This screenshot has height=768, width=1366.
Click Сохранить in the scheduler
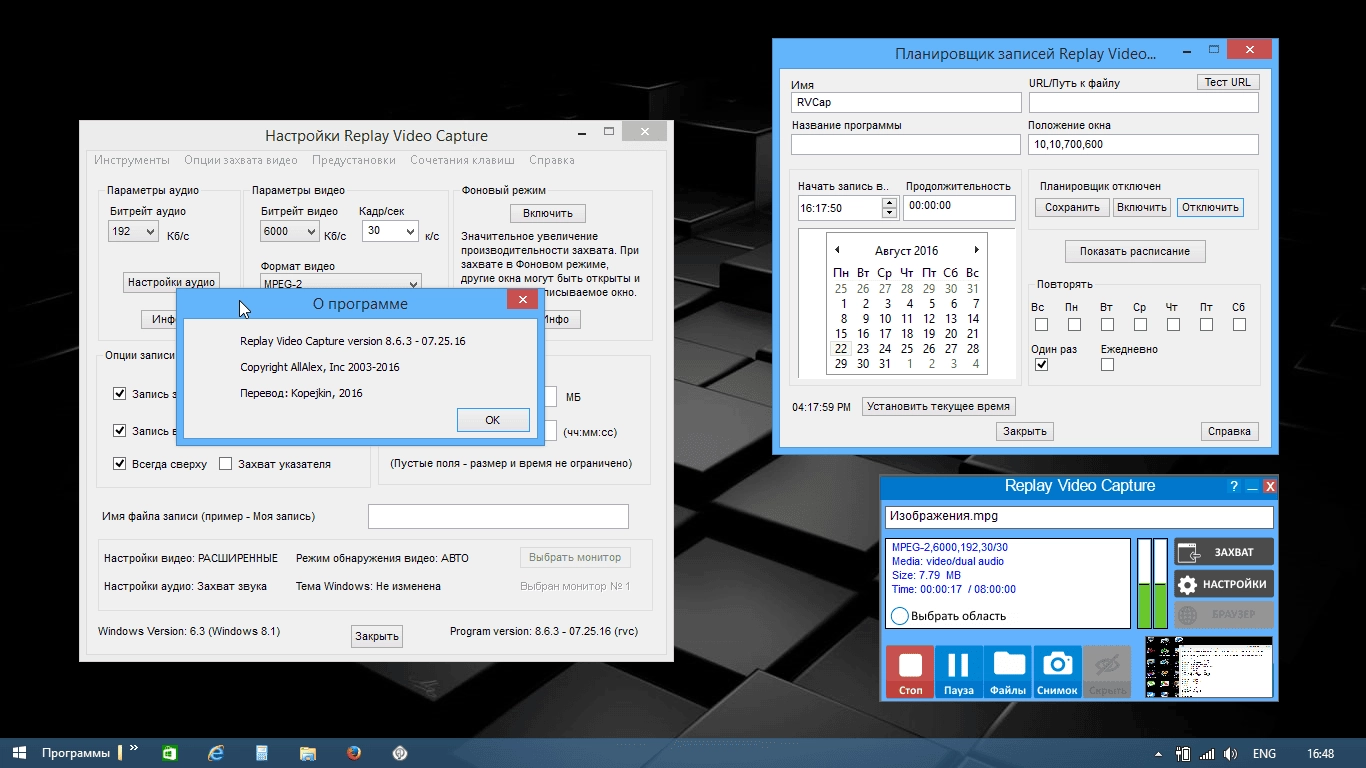pyautogui.click(x=1072, y=208)
